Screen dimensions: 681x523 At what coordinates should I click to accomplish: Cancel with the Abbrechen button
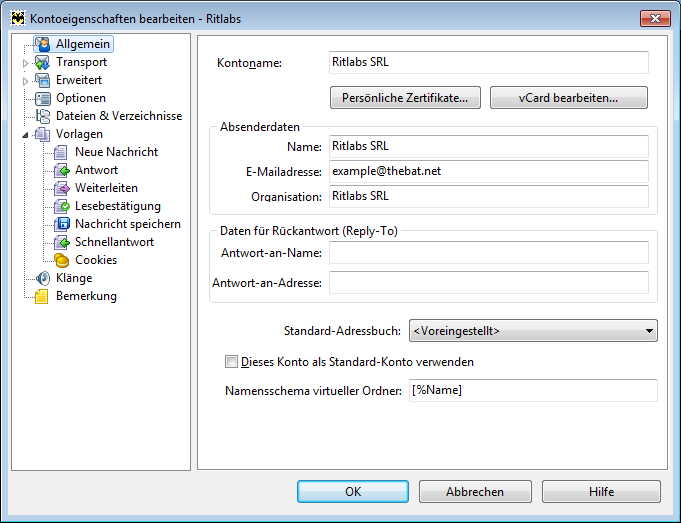click(x=475, y=492)
